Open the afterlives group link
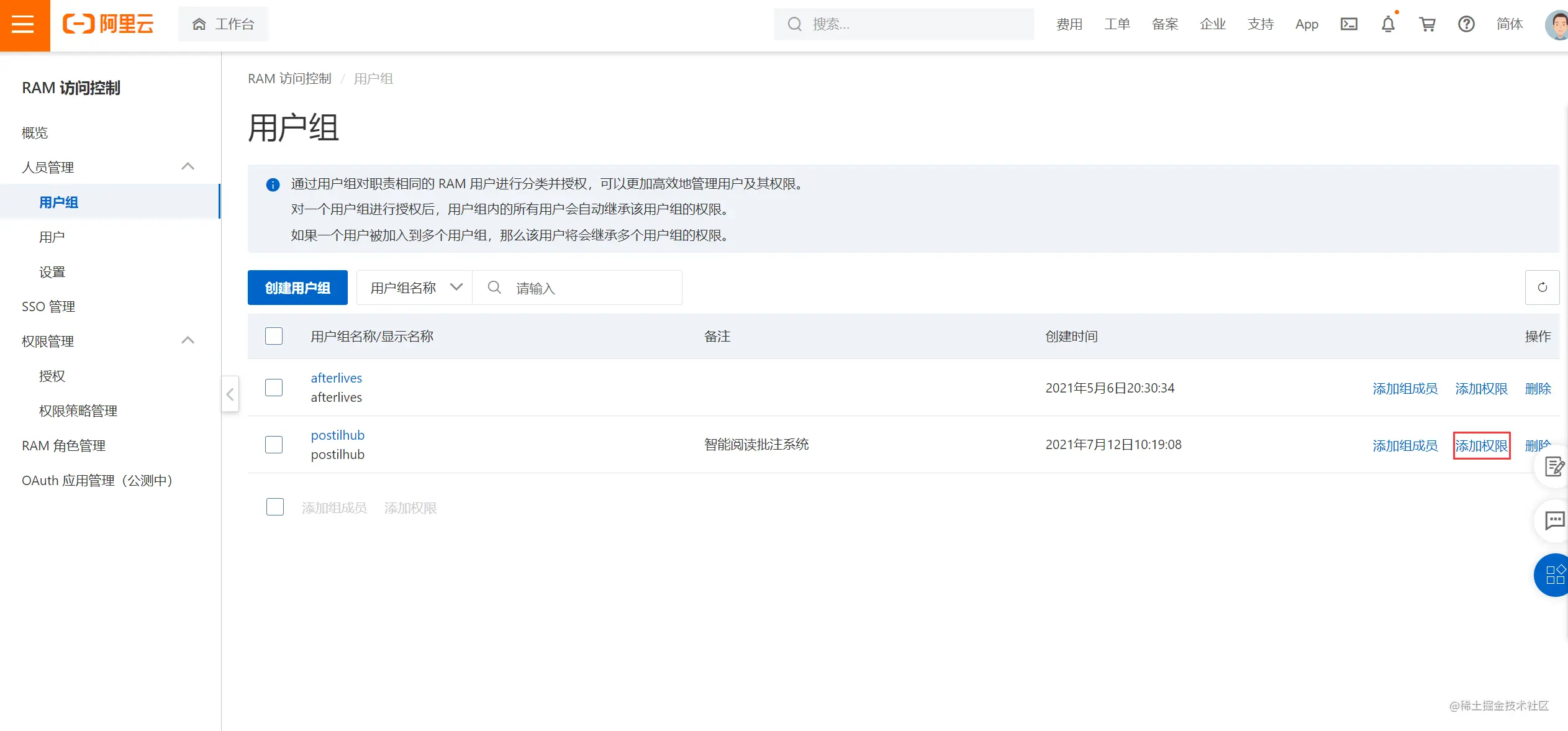The image size is (1568, 731). [x=336, y=378]
